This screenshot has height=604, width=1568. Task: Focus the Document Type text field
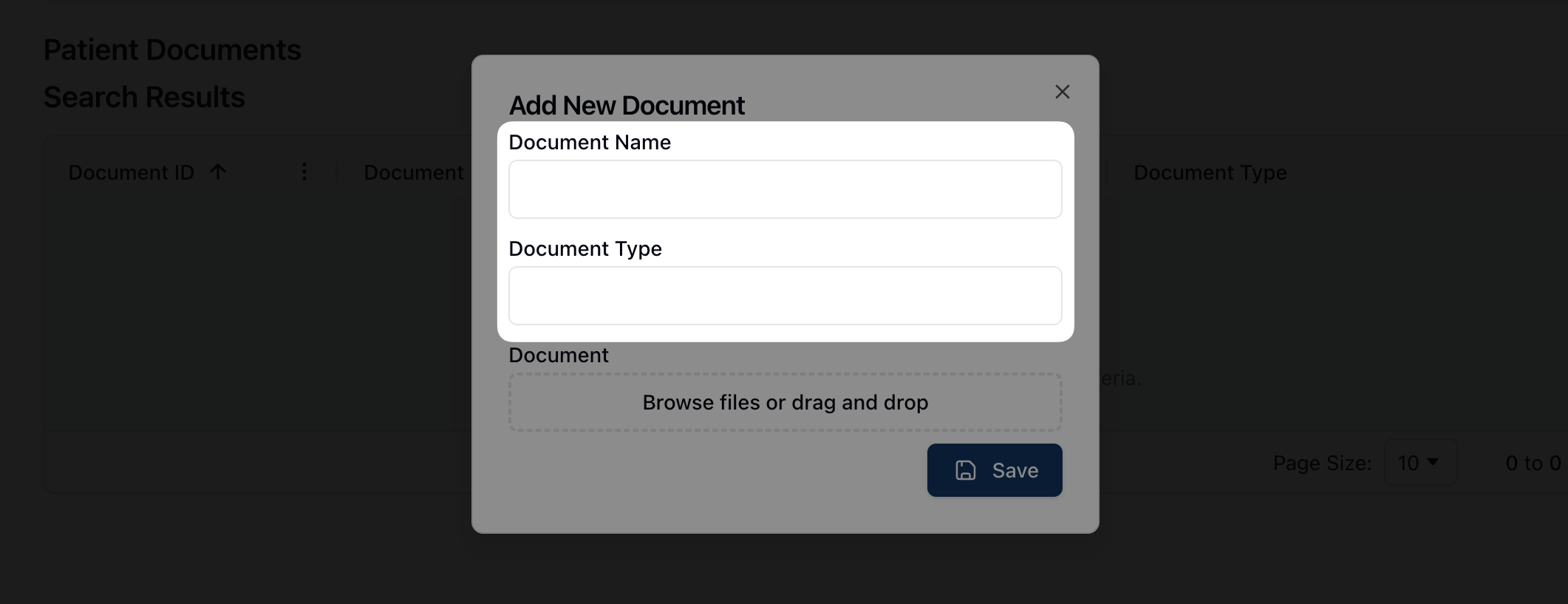pos(785,296)
